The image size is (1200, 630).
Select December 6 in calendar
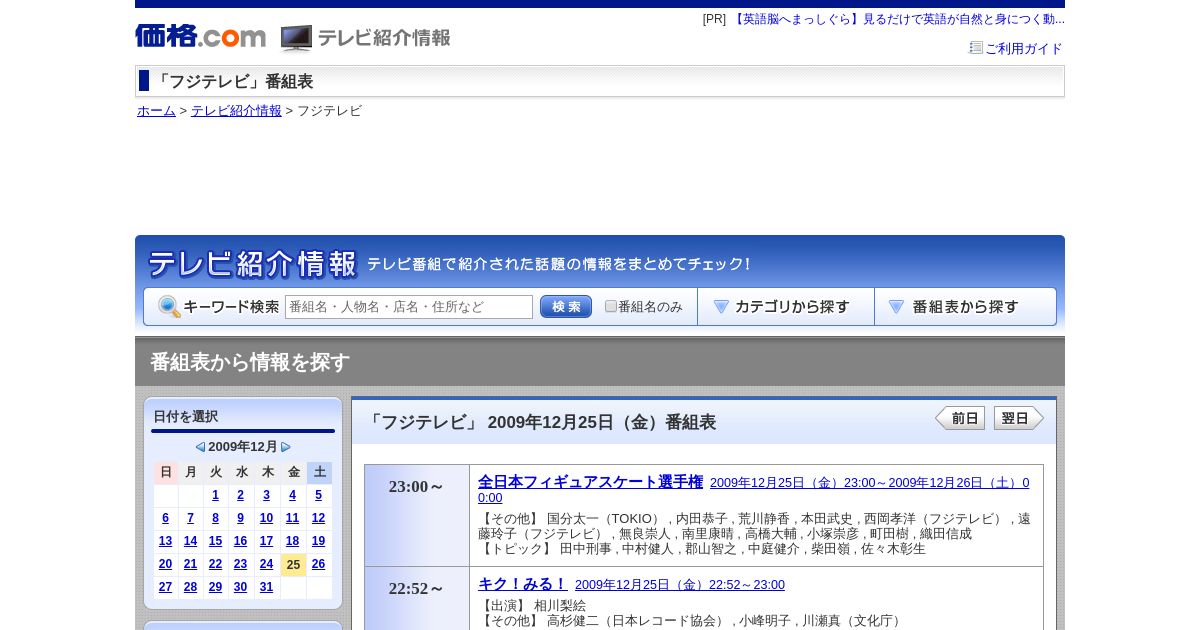click(165, 518)
